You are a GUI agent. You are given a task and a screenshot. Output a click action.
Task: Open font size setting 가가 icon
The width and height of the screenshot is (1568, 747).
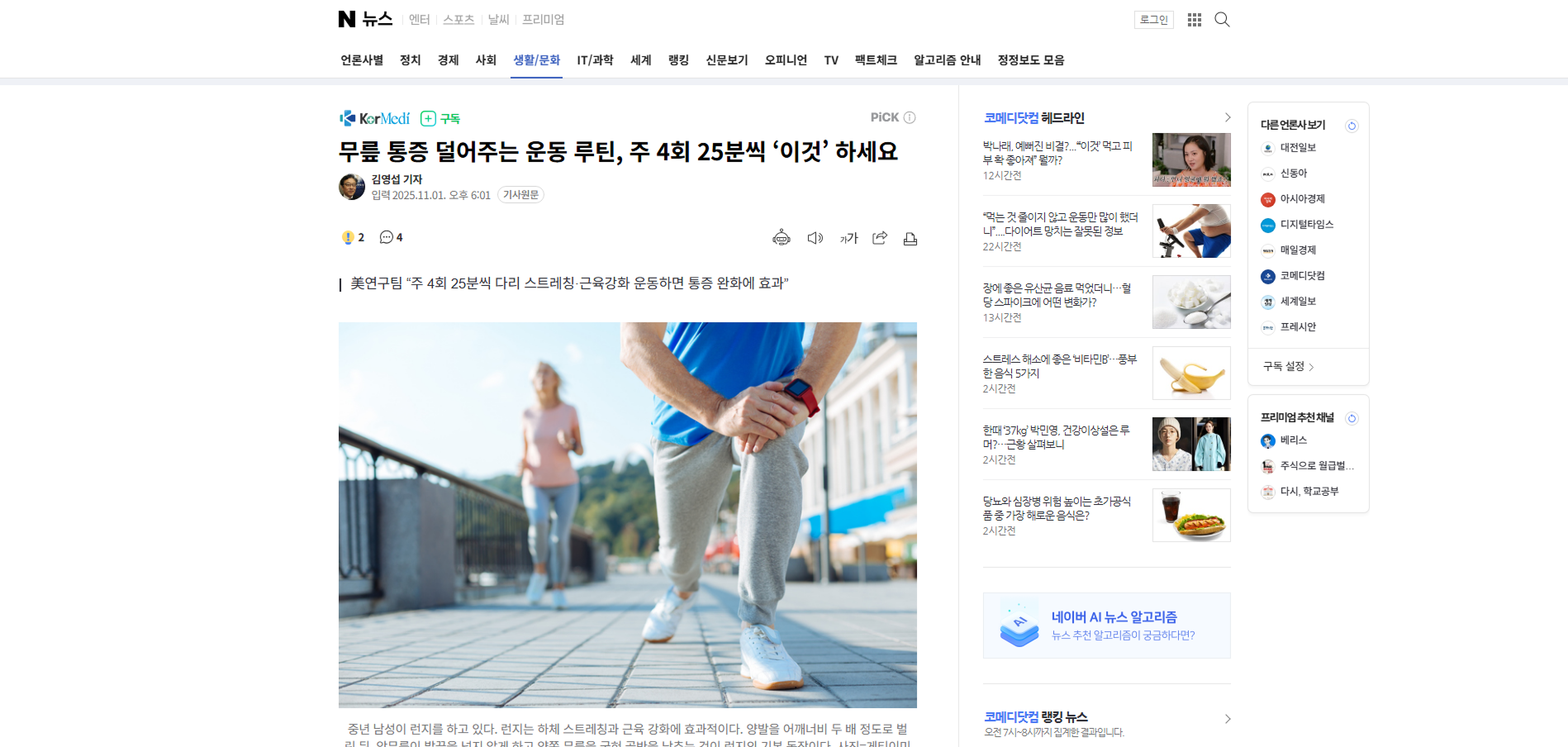(x=848, y=238)
